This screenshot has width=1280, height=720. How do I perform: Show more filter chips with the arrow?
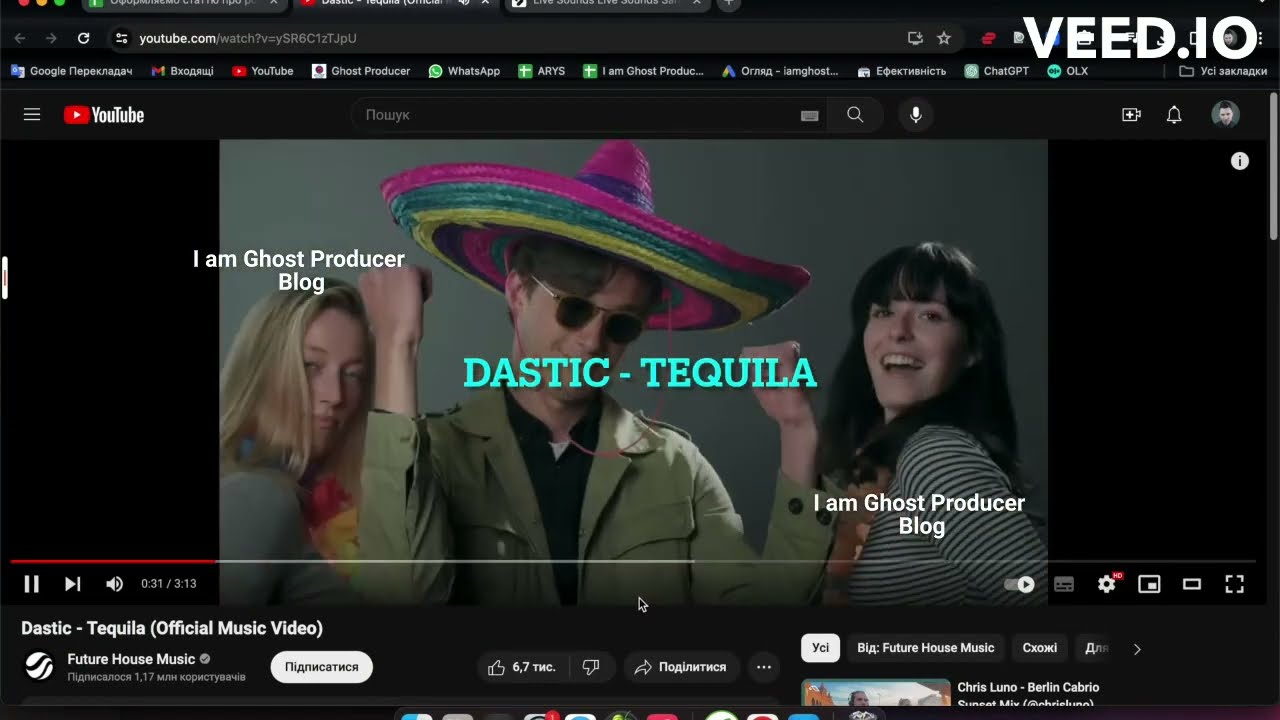pos(1137,649)
